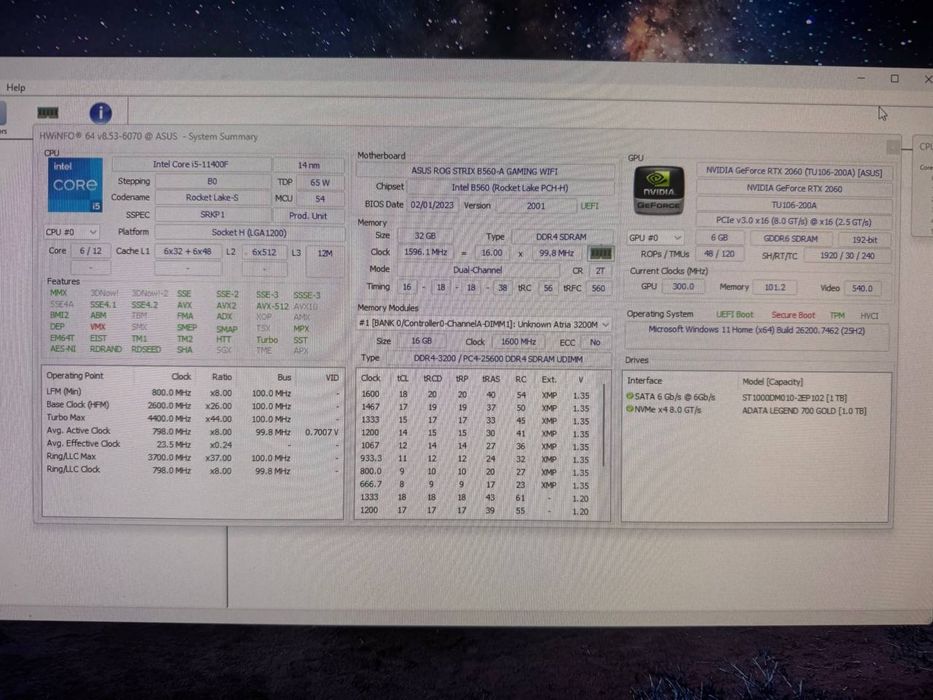Image resolution: width=933 pixels, height=700 pixels.
Task: Open the CPU #0 selector dropdown
Action: tap(71, 232)
